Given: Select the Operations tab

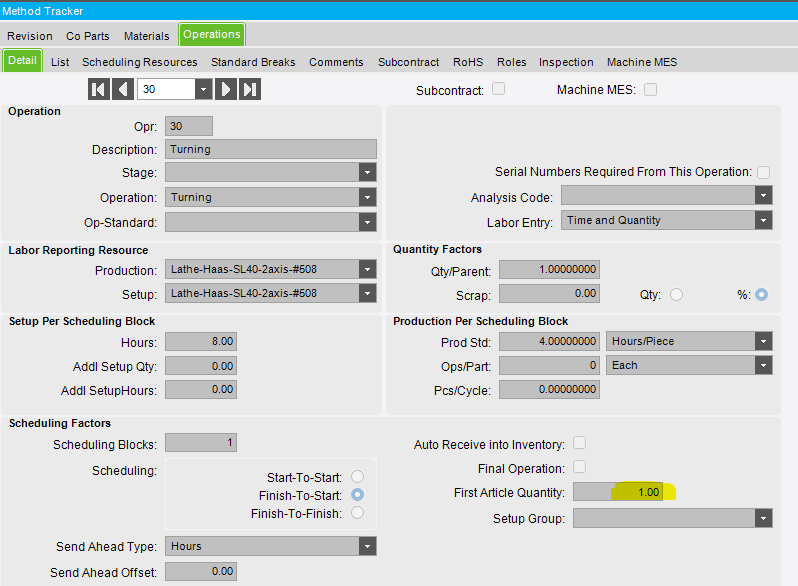Looking at the screenshot, I should (x=212, y=35).
